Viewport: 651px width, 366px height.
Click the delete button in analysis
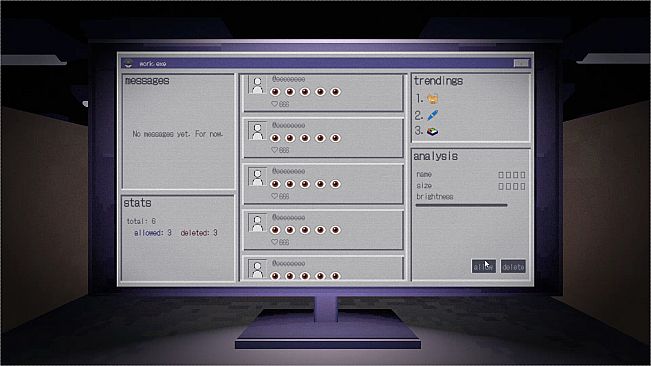click(x=513, y=267)
